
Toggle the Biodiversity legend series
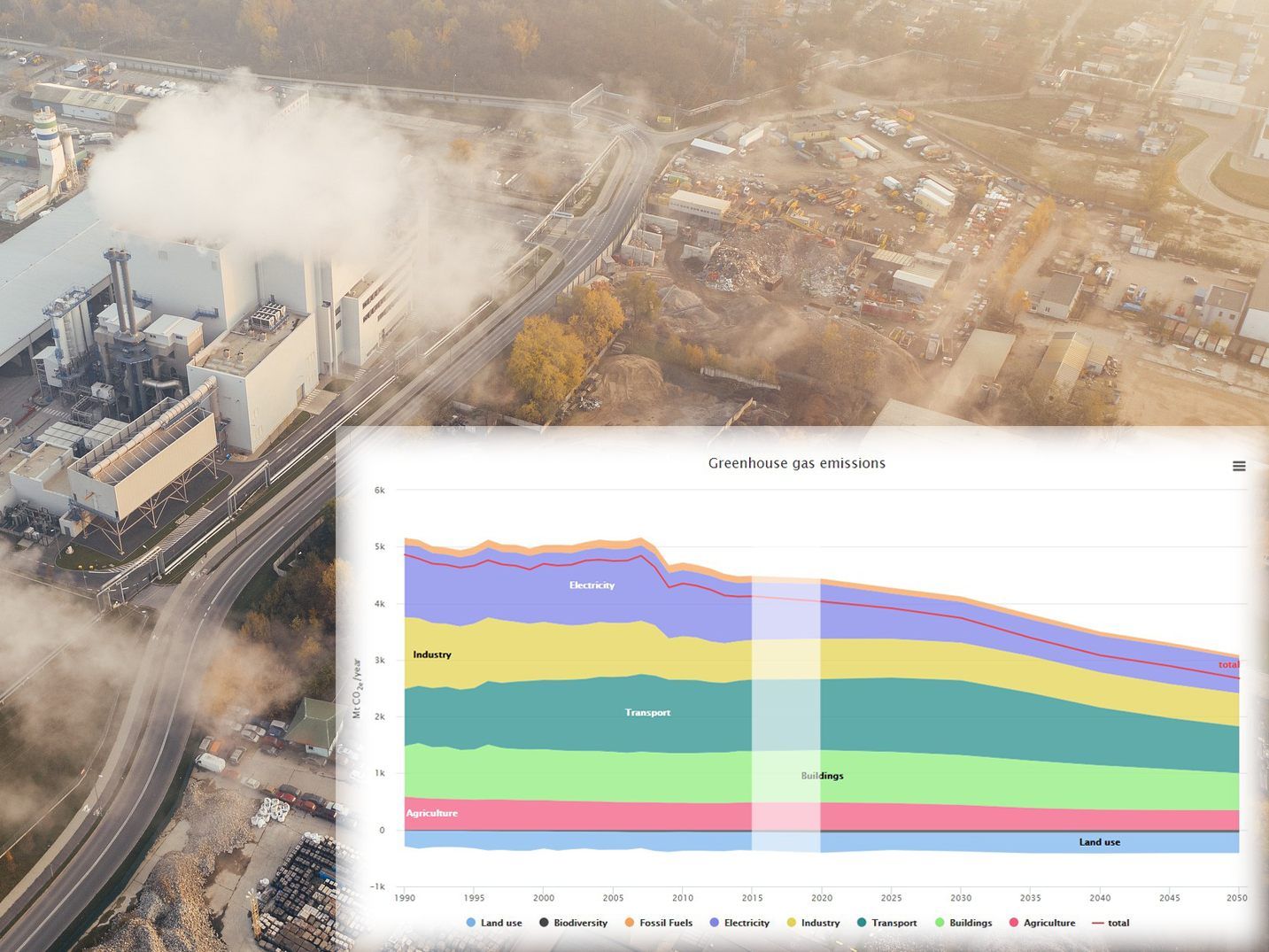tap(573, 923)
